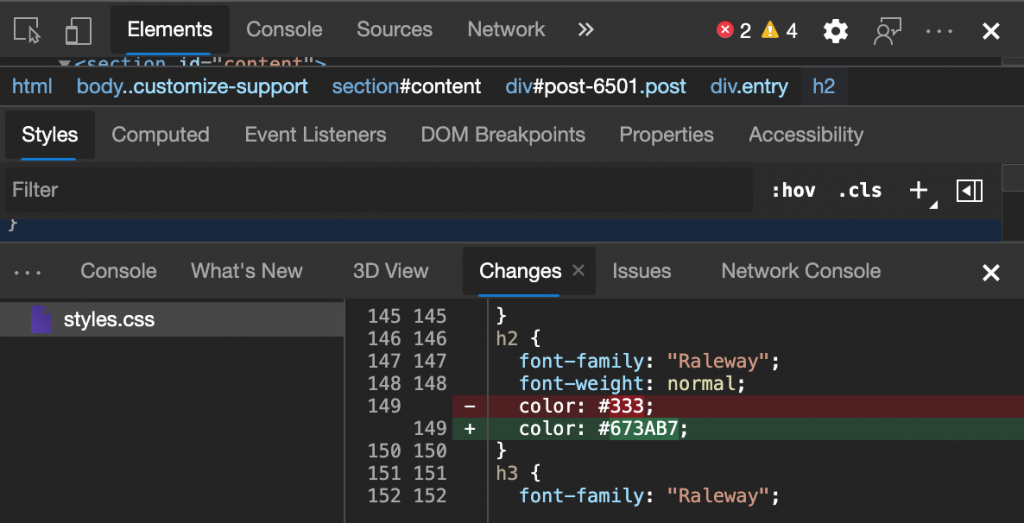Open the Event Listeners tab
The image size is (1024, 523).
[x=315, y=135]
